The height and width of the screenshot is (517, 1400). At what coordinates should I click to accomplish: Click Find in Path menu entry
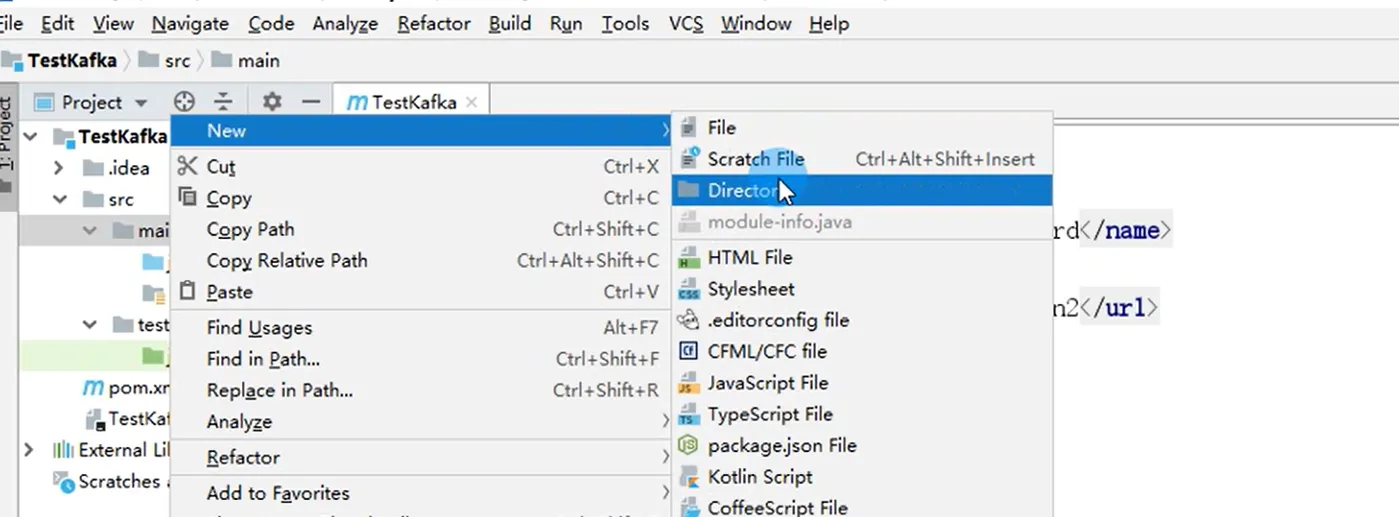(x=263, y=359)
